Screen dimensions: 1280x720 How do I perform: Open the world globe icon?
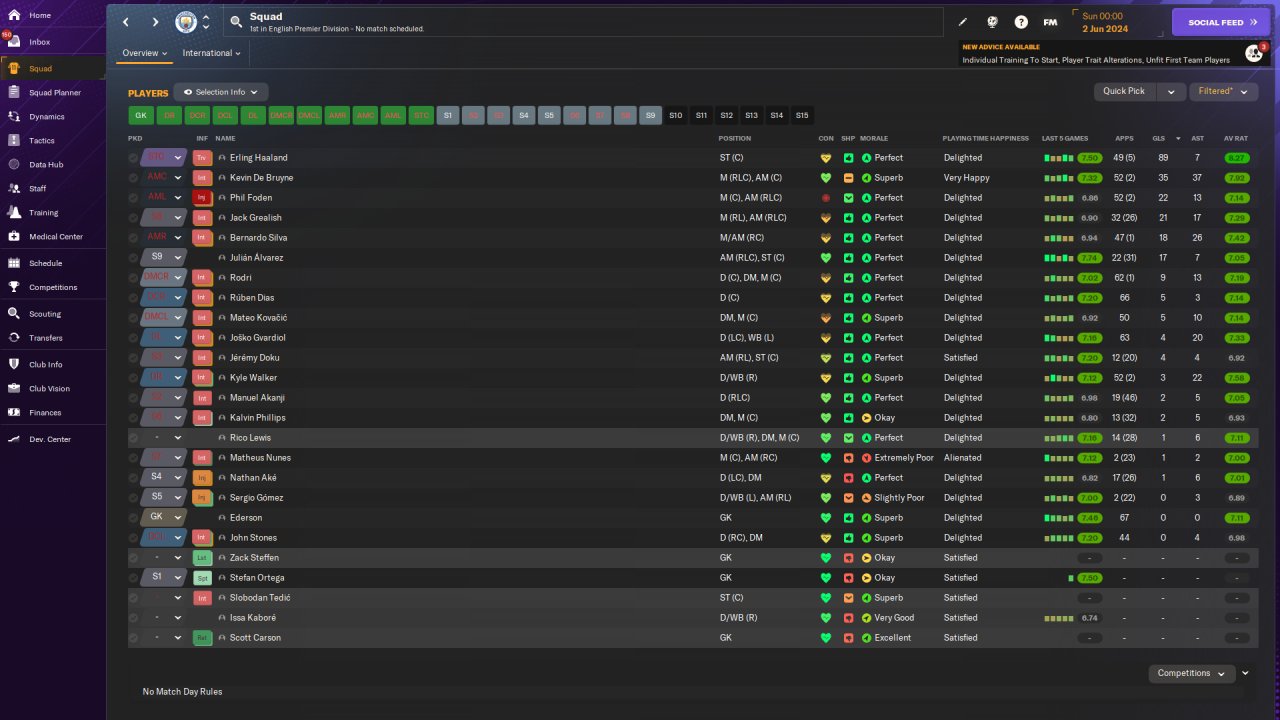(992, 22)
